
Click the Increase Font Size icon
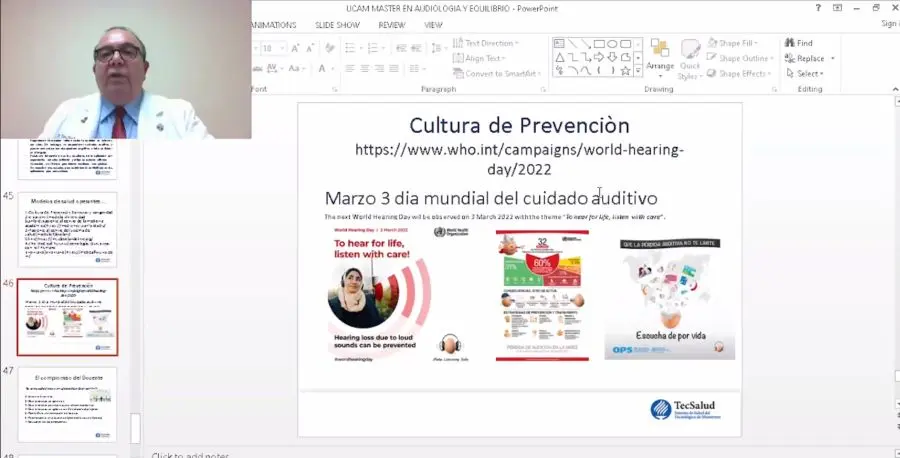tap(297, 48)
